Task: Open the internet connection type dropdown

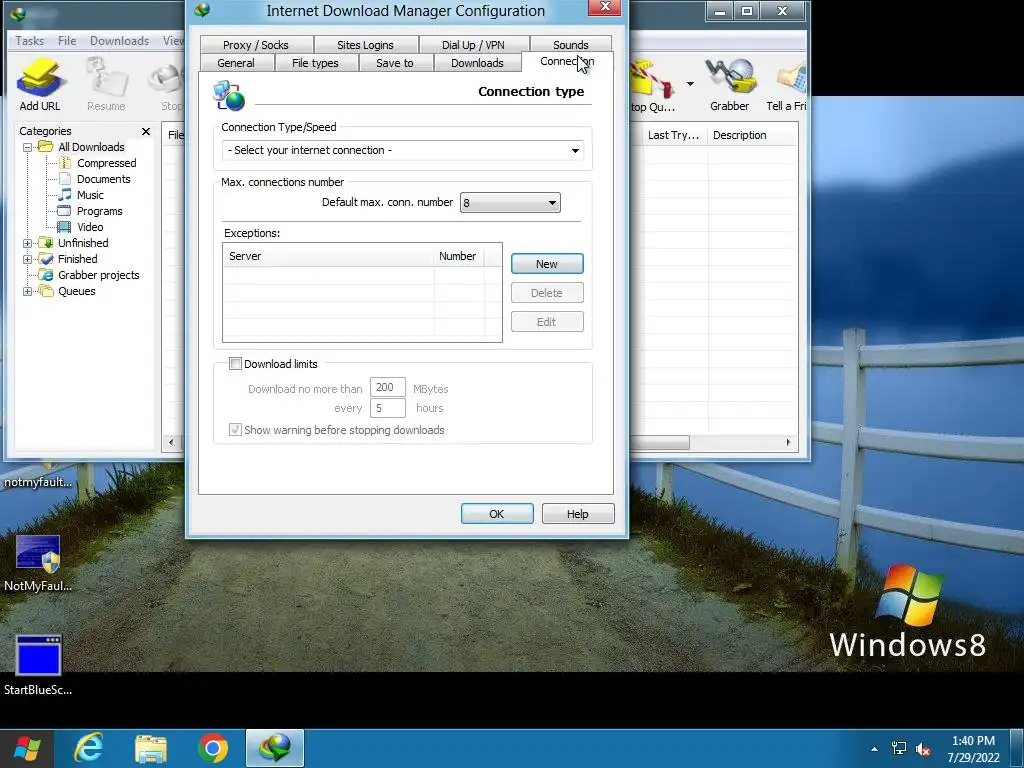Action: click(403, 150)
